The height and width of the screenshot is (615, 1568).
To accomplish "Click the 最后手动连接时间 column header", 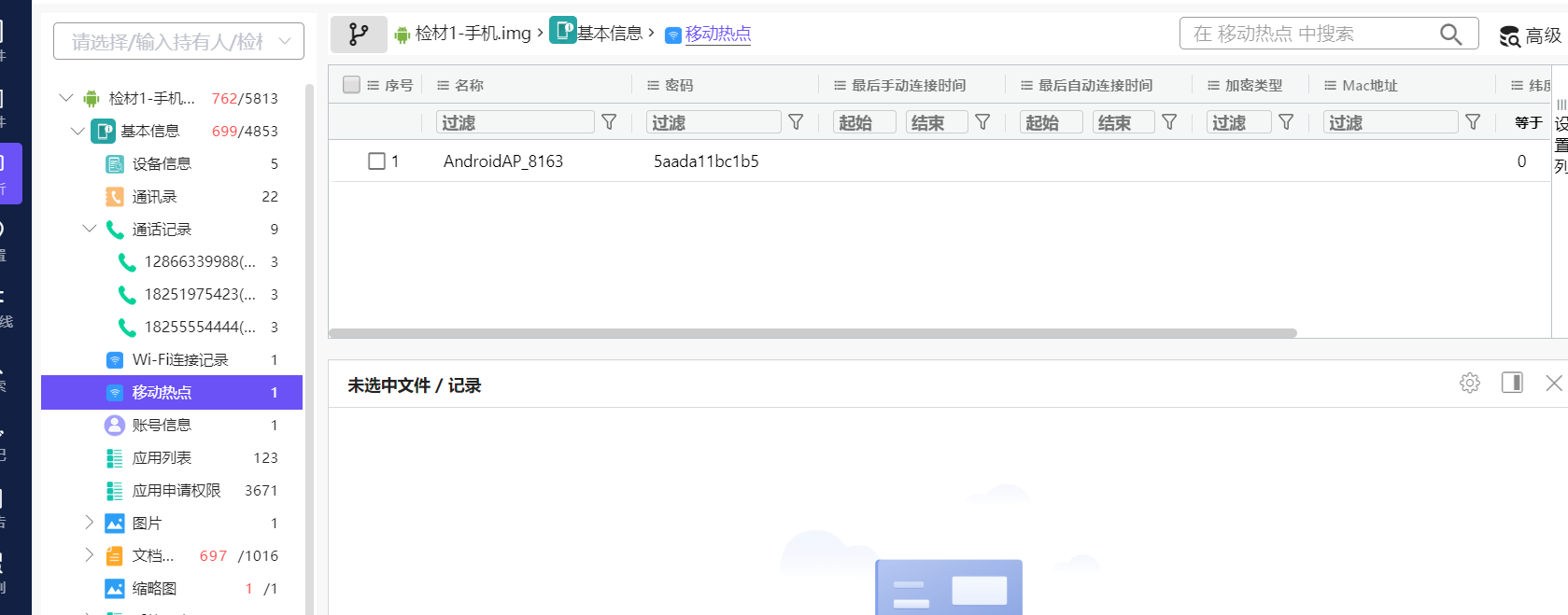I will (x=909, y=85).
